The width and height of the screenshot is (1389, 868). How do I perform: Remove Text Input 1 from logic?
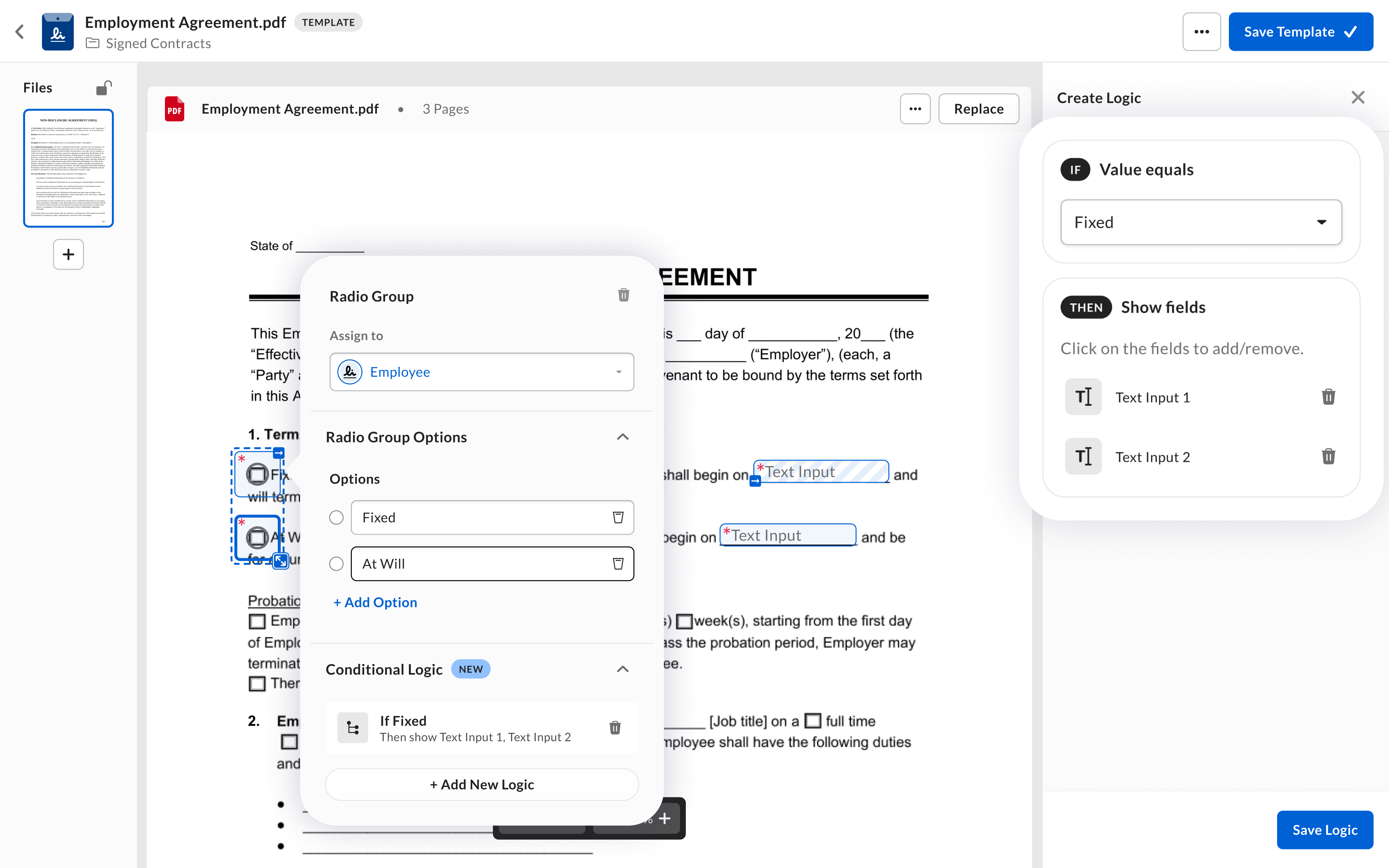[x=1328, y=397]
